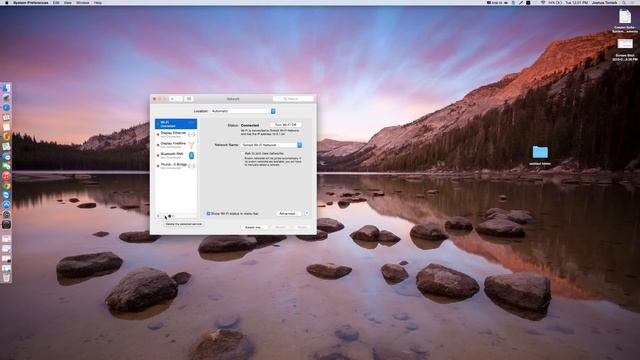Click the battery status in menu bar

pyautogui.click(x=555, y=2)
